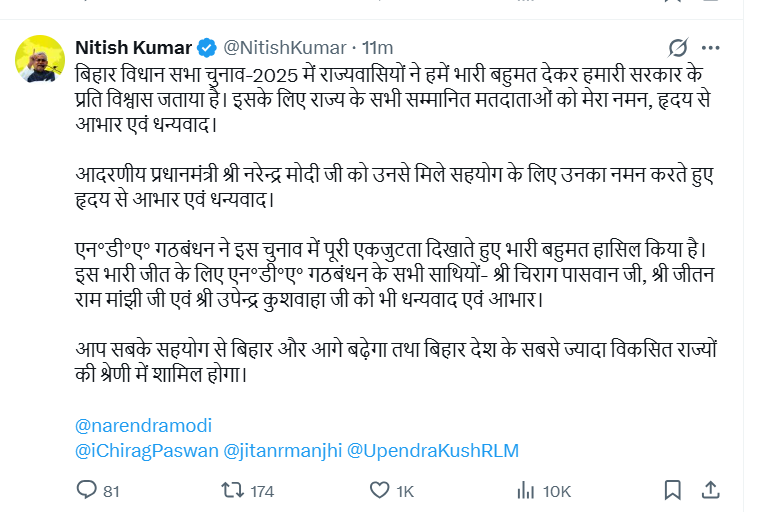Open Nitish Kumar's profile picture
The width and height of the screenshot is (758, 512).
41,60
